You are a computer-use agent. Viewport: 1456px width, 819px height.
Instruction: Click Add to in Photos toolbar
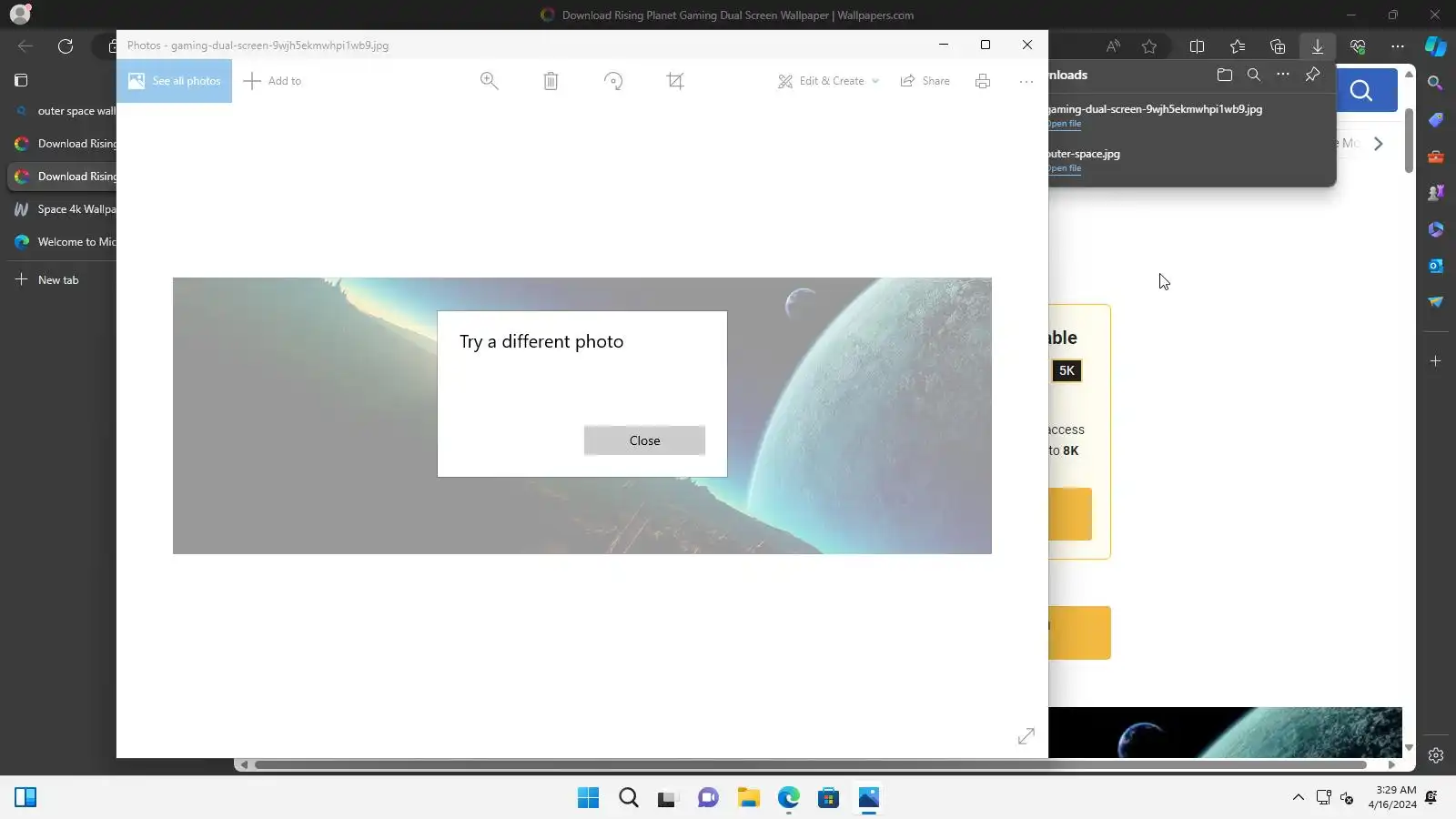[272, 81]
